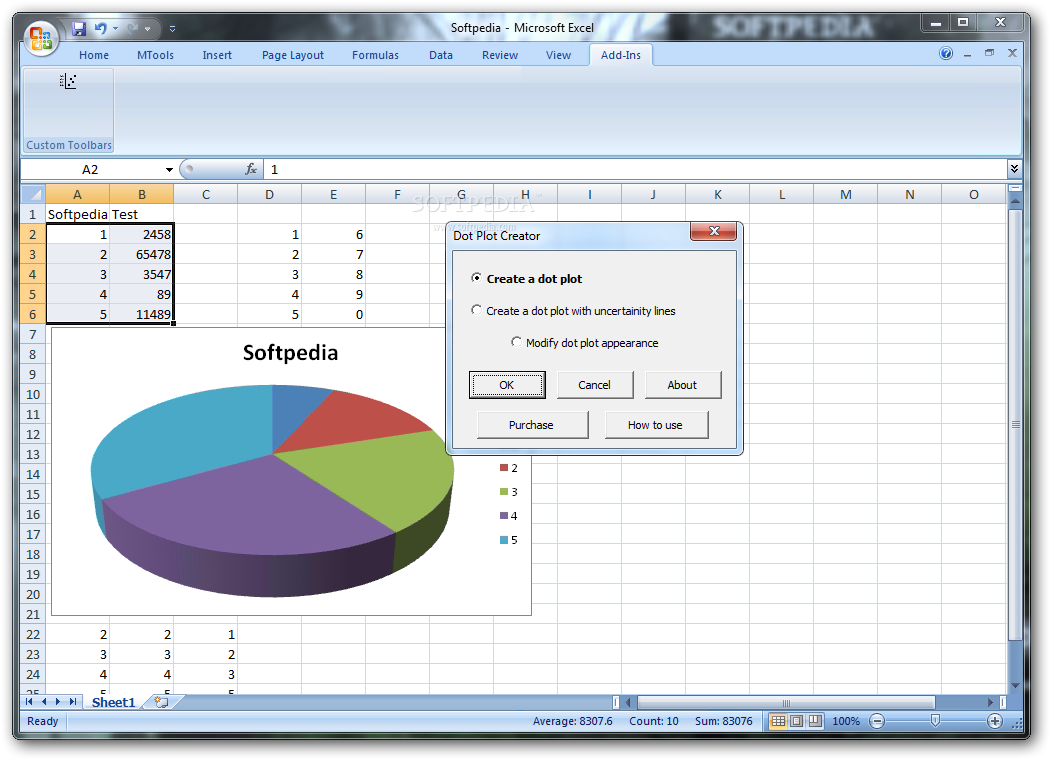1051x760 pixels.
Task: Click cell A1 with Softpedia text
Action: coord(77,214)
